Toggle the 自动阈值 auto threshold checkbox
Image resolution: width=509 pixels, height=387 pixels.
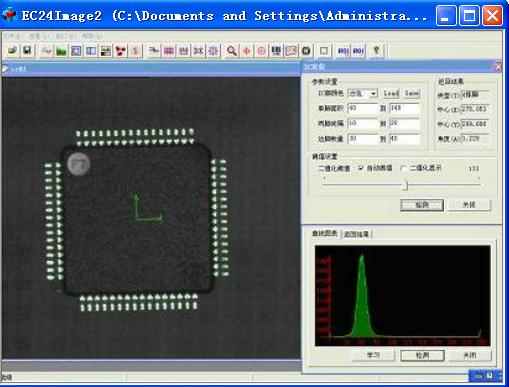pos(361,168)
